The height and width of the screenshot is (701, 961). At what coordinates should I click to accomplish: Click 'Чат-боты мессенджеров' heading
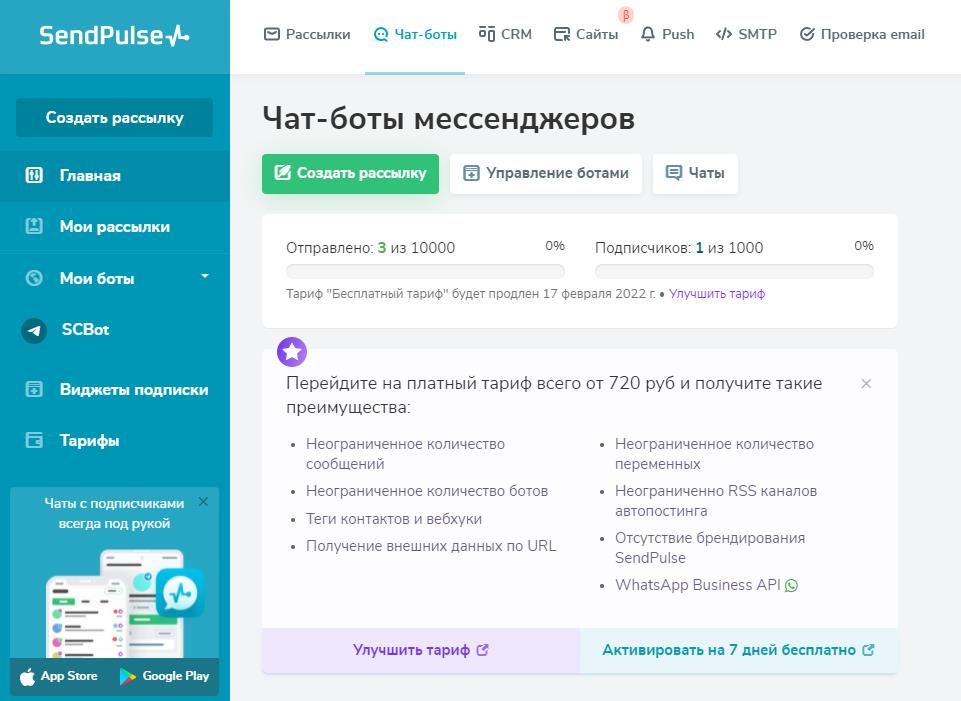click(449, 118)
